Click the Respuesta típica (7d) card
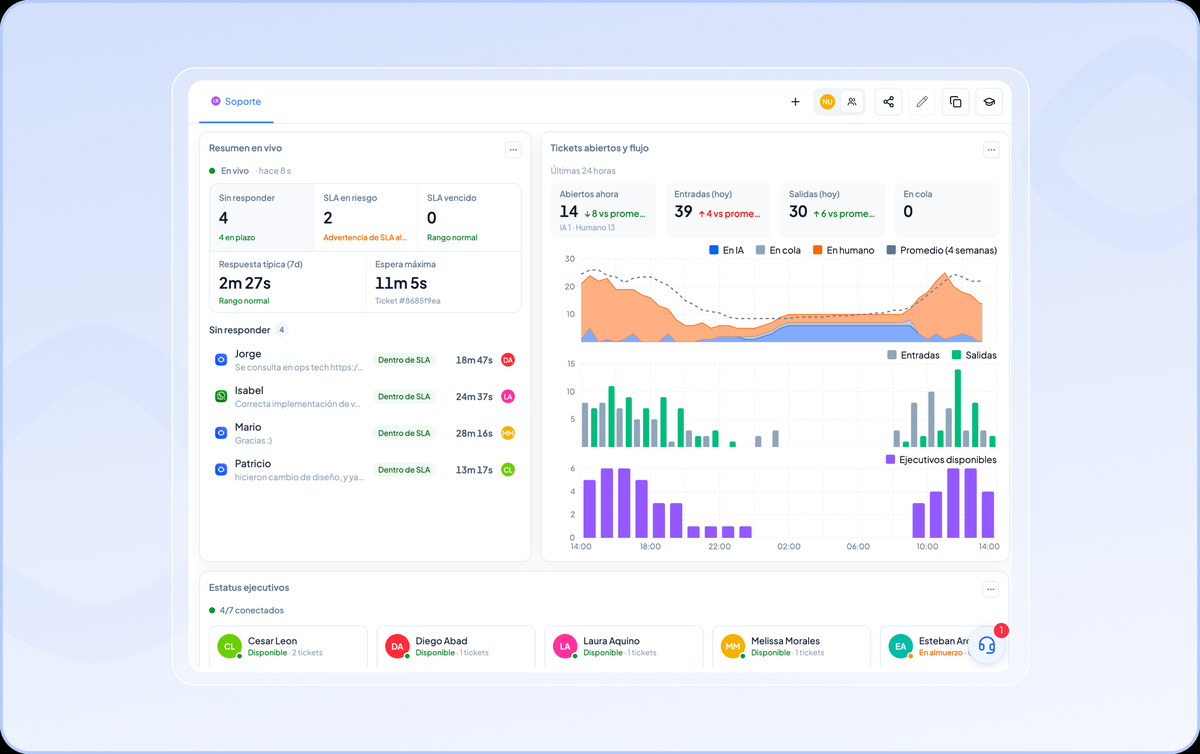This screenshot has height=754, width=1200. (x=288, y=282)
